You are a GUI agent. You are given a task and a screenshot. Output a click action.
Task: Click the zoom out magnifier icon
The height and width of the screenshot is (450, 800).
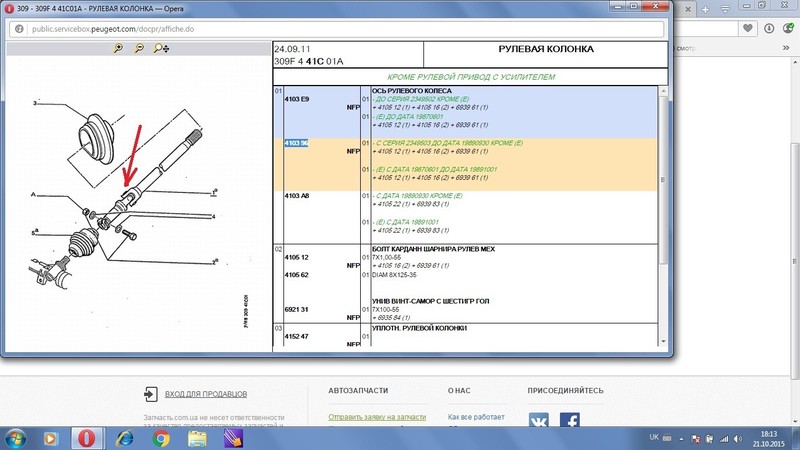(138, 48)
